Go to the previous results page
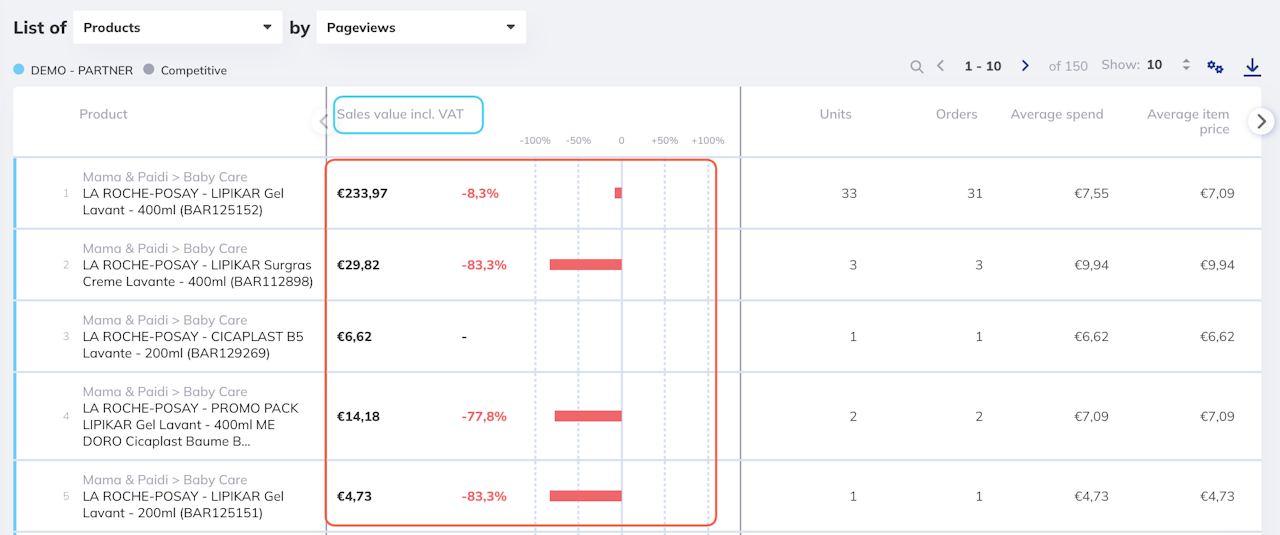Viewport: 1280px width, 535px height. pyautogui.click(x=941, y=66)
